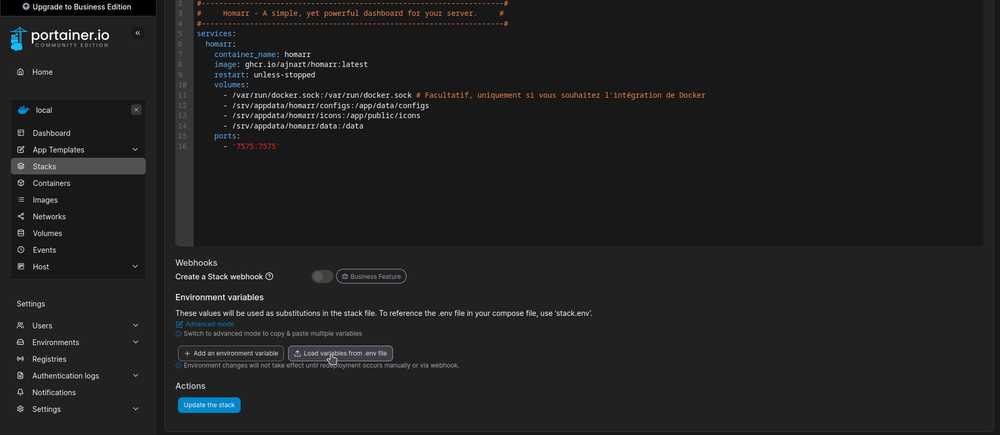1000x435 pixels.
Task: Expand the Host chevron
Action: click(x=135, y=267)
